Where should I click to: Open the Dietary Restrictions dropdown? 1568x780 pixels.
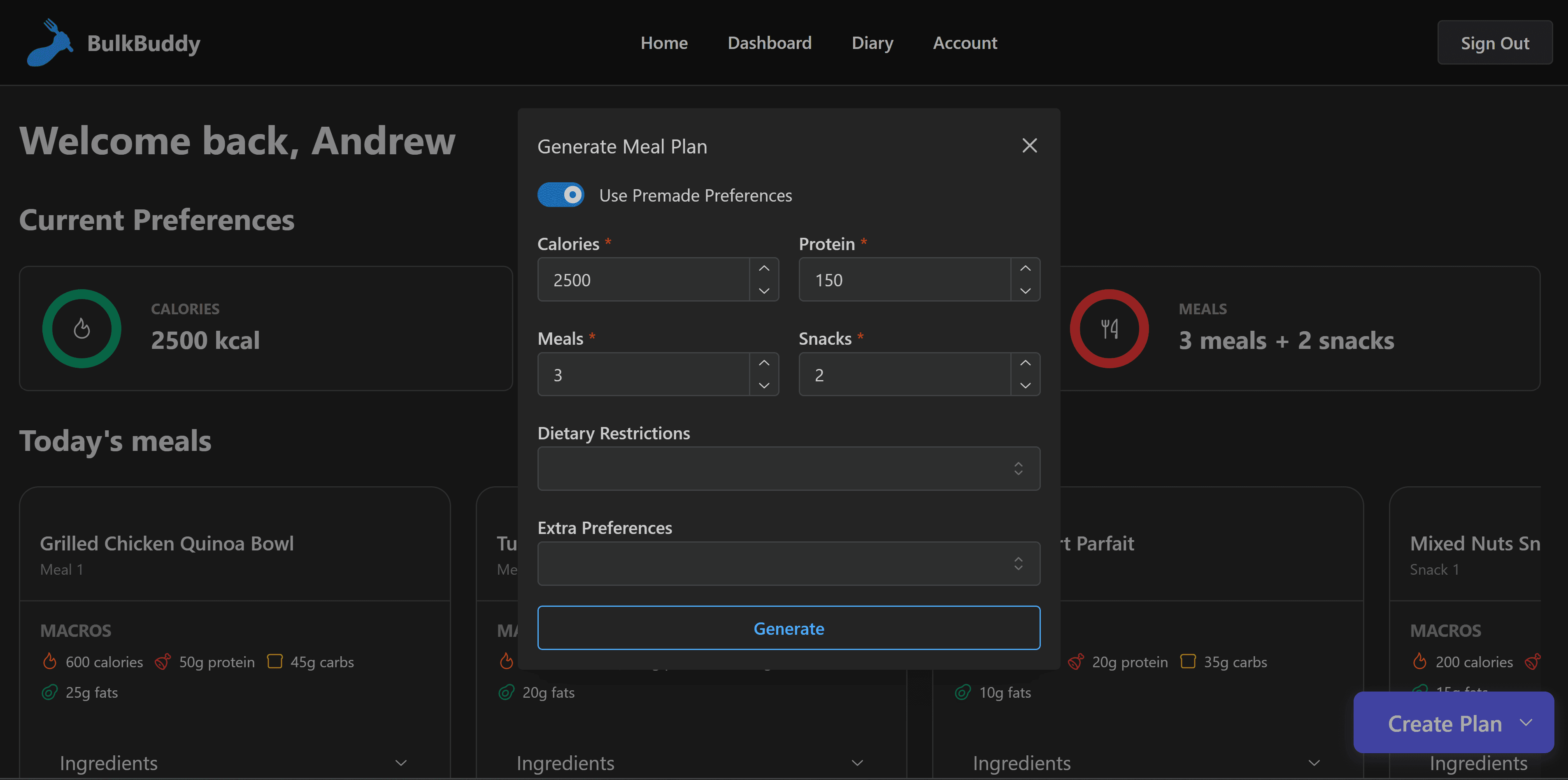(788, 469)
